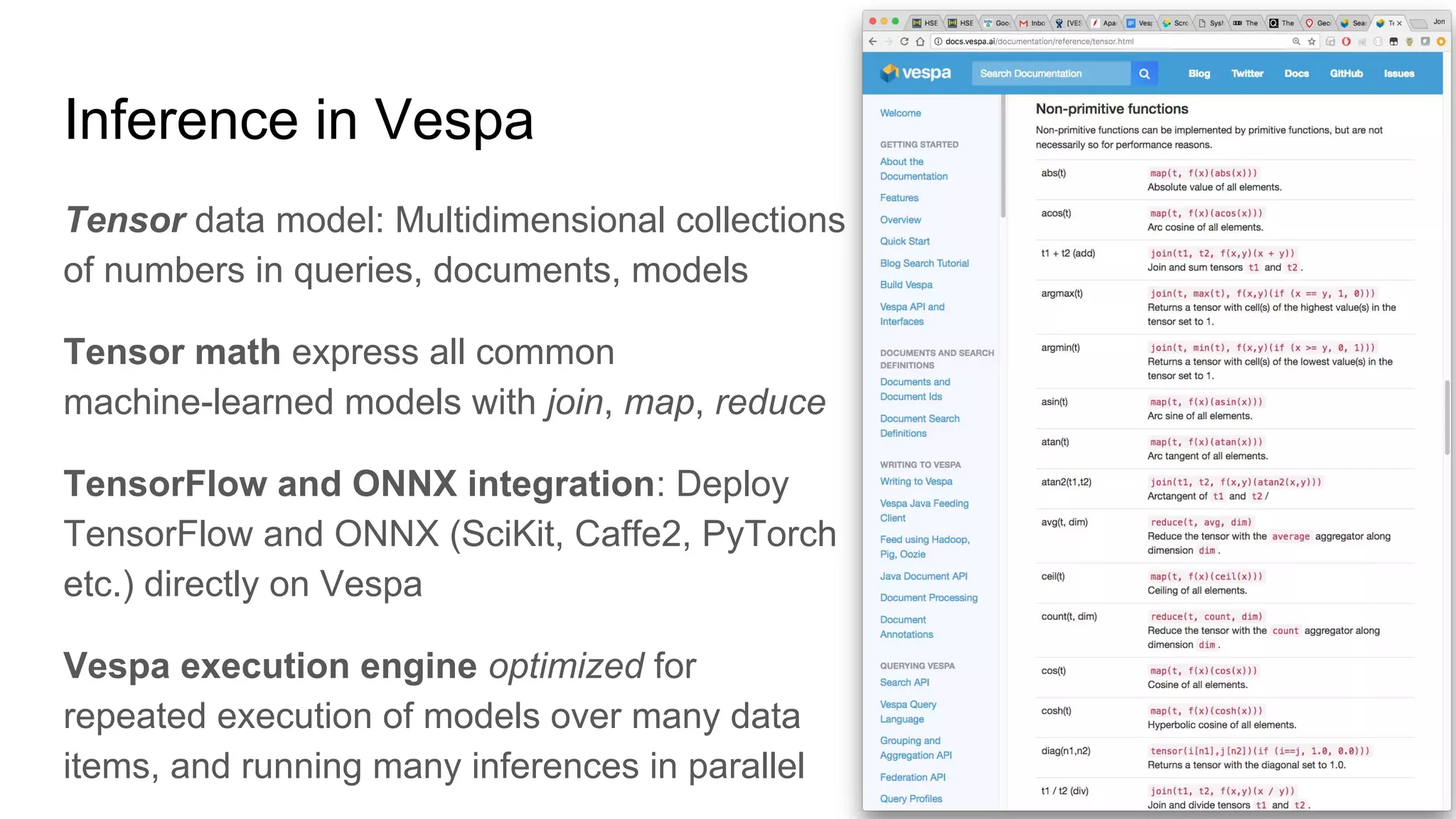Click the diag(n1,n2) function name
Image resolution: width=1456 pixels, height=819 pixels.
(1065, 751)
